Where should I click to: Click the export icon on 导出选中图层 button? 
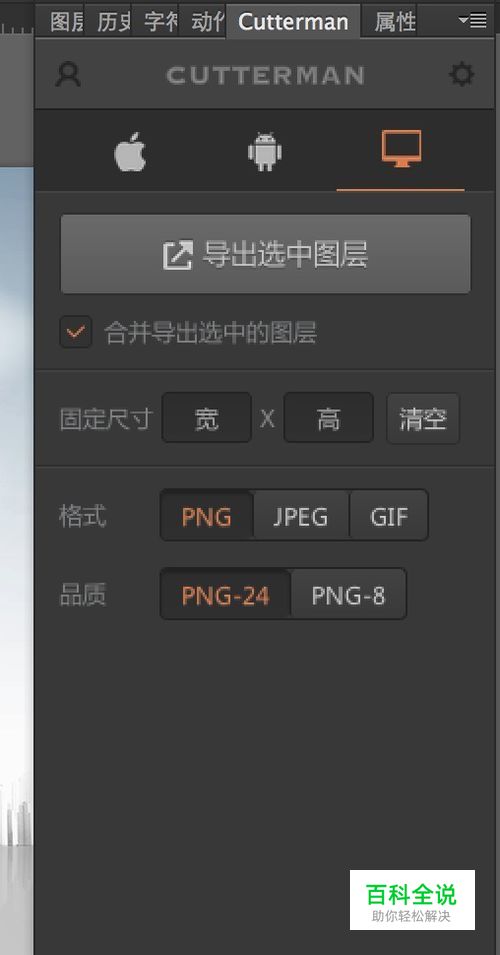[x=178, y=255]
